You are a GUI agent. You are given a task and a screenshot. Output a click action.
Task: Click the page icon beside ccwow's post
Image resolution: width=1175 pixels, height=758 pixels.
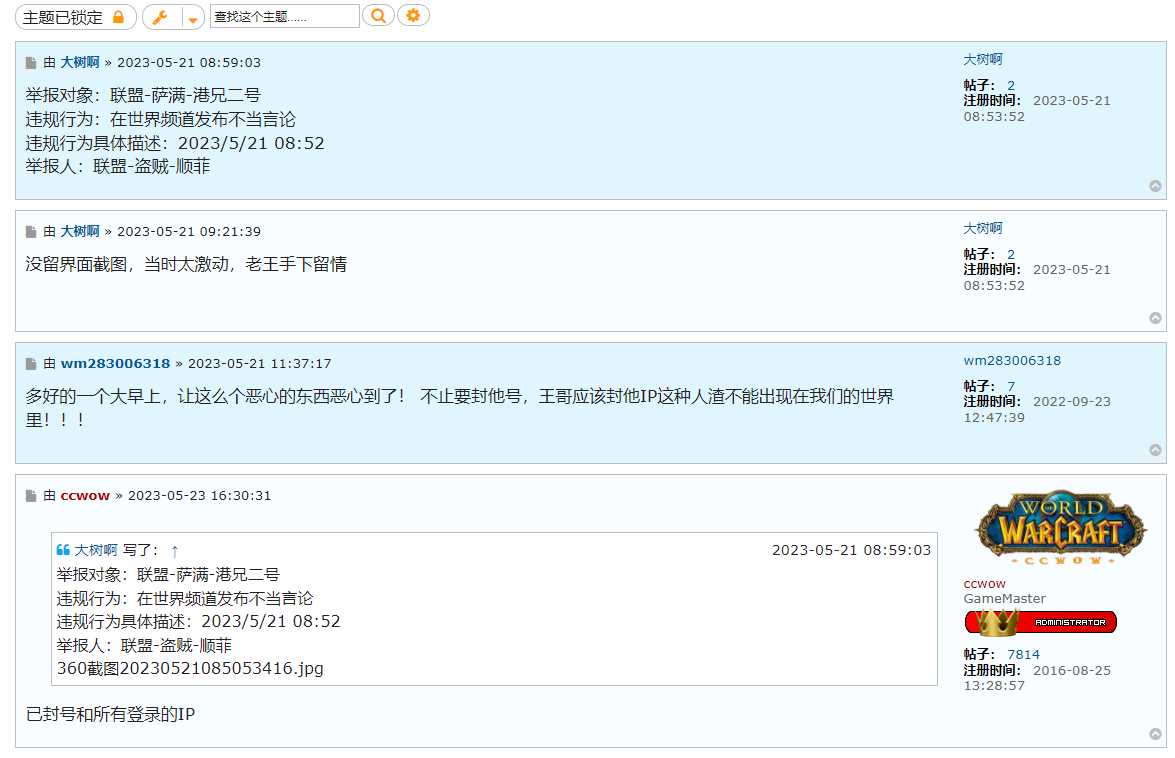tap(30, 495)
